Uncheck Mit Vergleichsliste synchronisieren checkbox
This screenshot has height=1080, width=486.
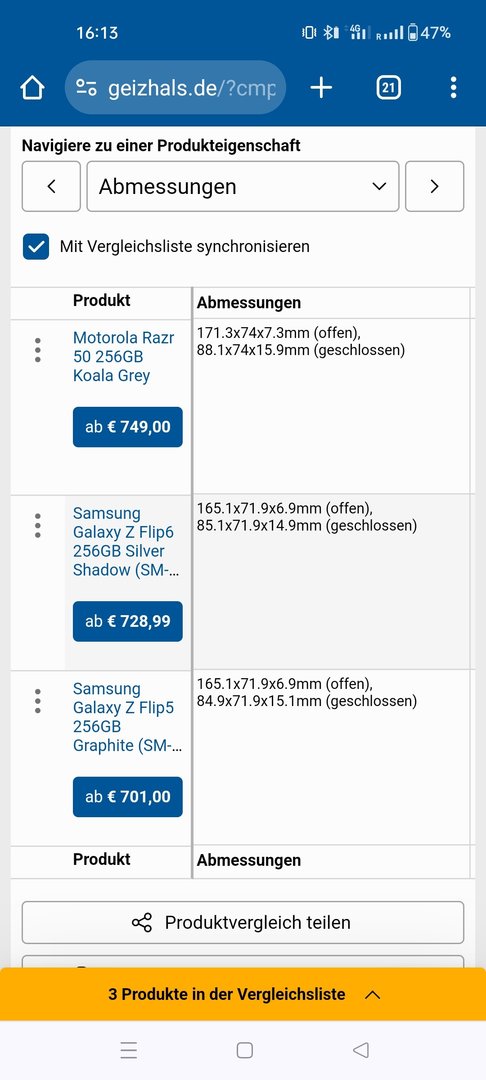36,247
